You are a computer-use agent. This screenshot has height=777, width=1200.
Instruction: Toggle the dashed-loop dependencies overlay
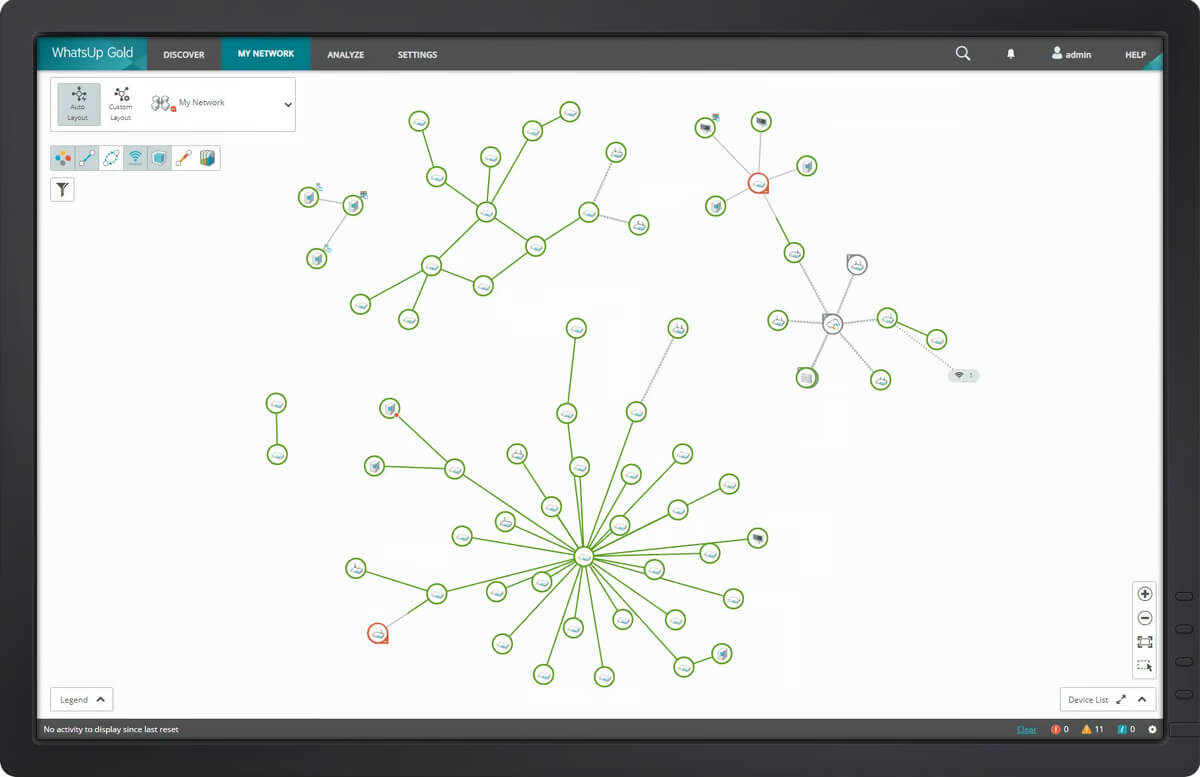[x=111, y=158]
